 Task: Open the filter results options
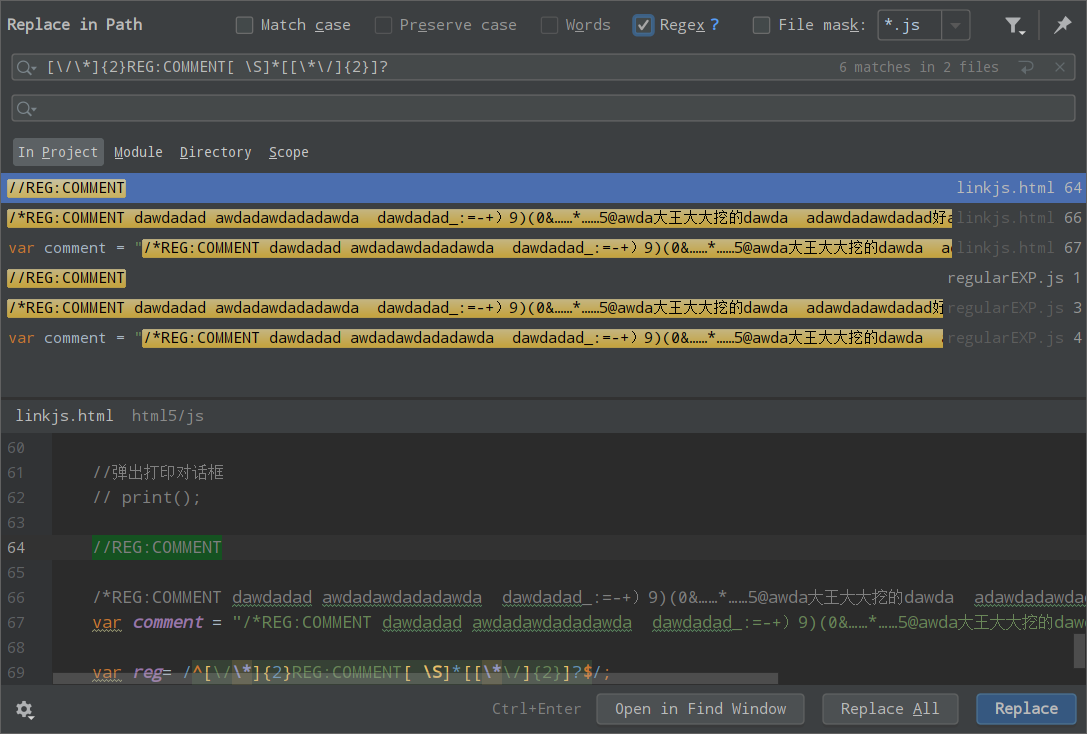pos(1015,24)
